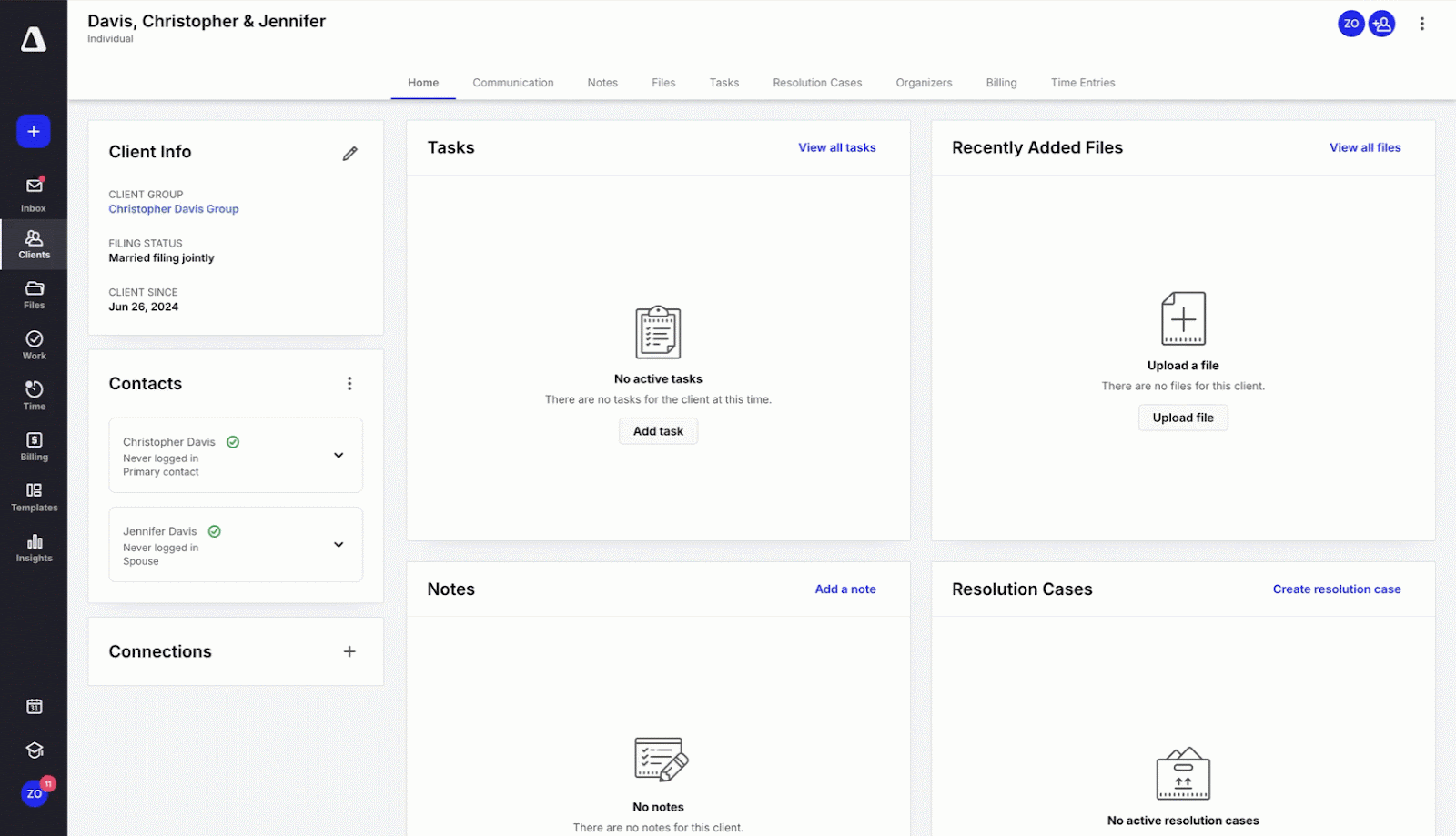This screenshot has height=836, width=1456.
Task: Open the calendar icon in sidebar
Action: click(x=34, y=707)
